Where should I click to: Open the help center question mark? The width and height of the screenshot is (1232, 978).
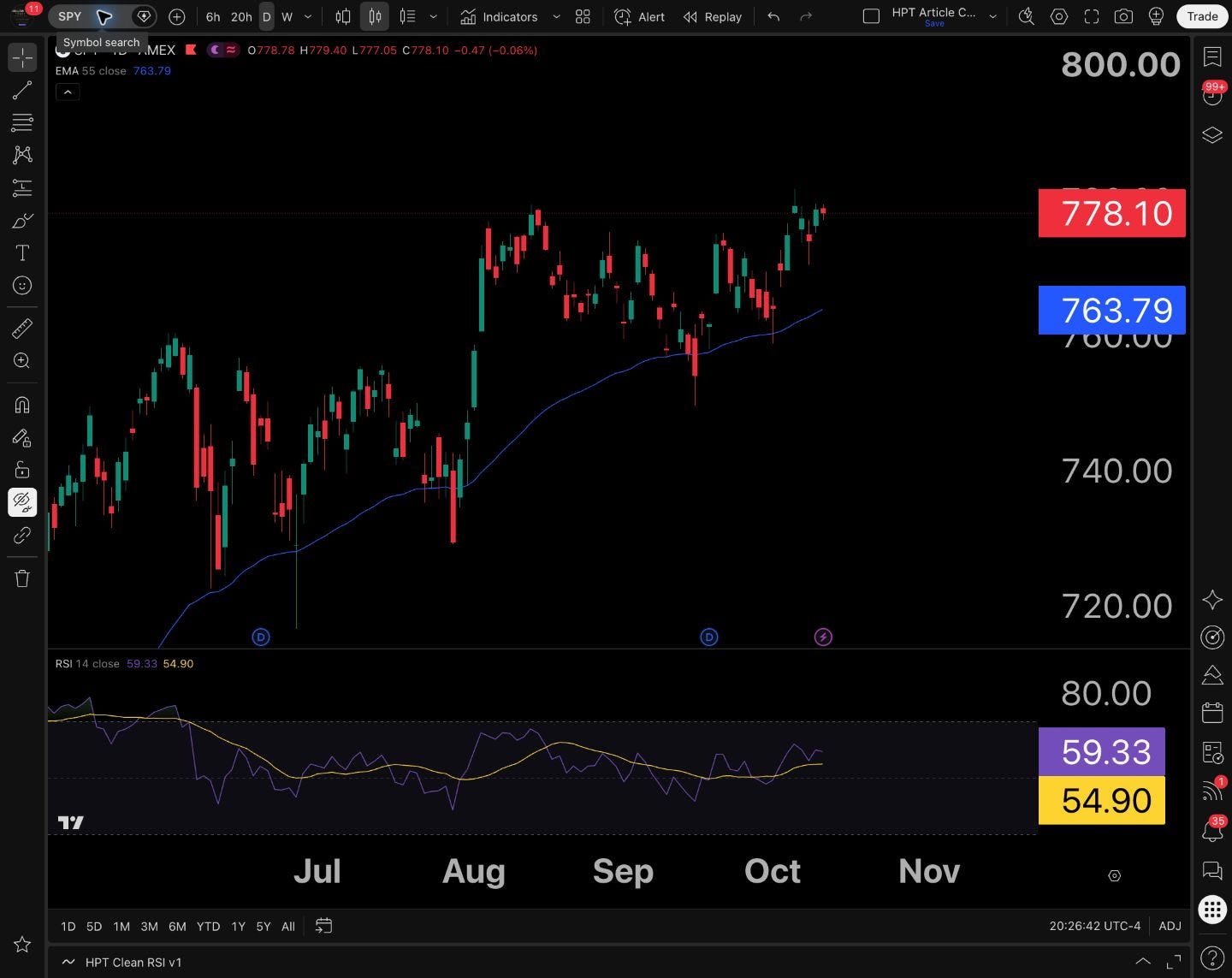(x=1212, y=957)
